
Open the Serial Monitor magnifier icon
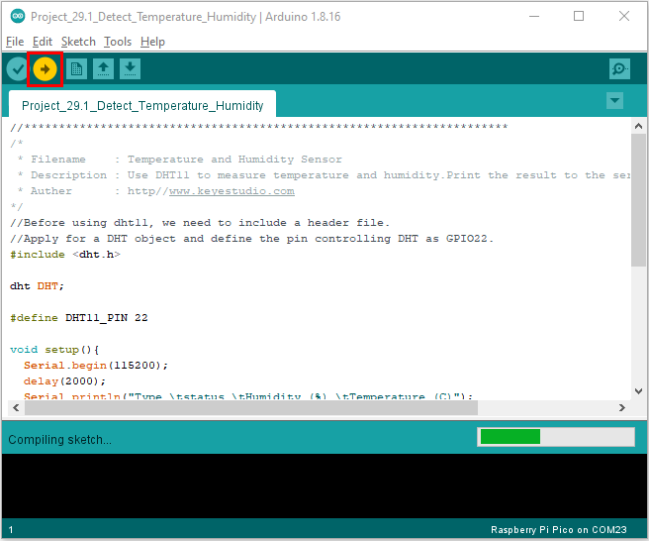click(620, 69)
